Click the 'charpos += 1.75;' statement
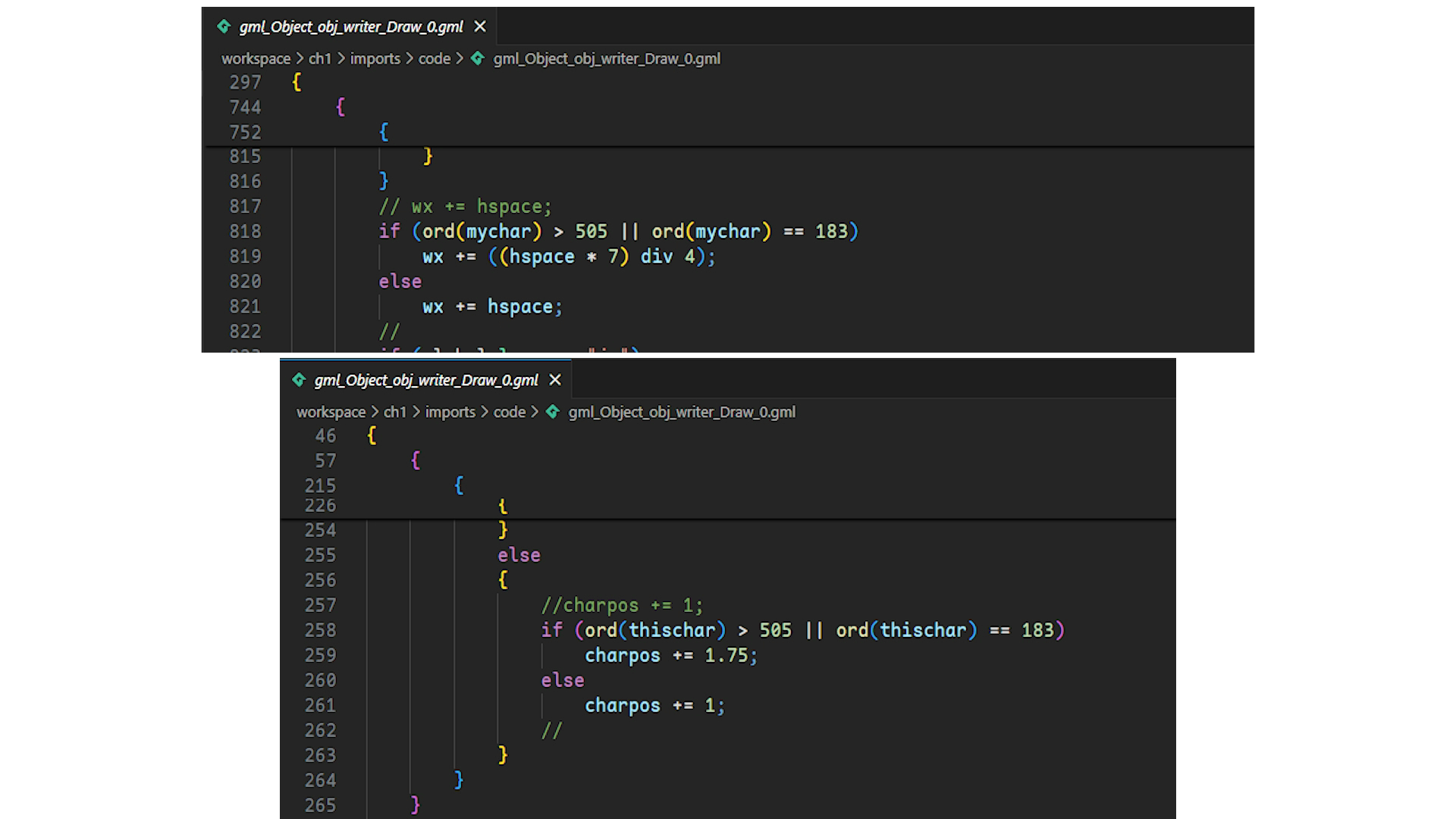This screenshot has width=1456, height=819. click(x=670, y=655)
